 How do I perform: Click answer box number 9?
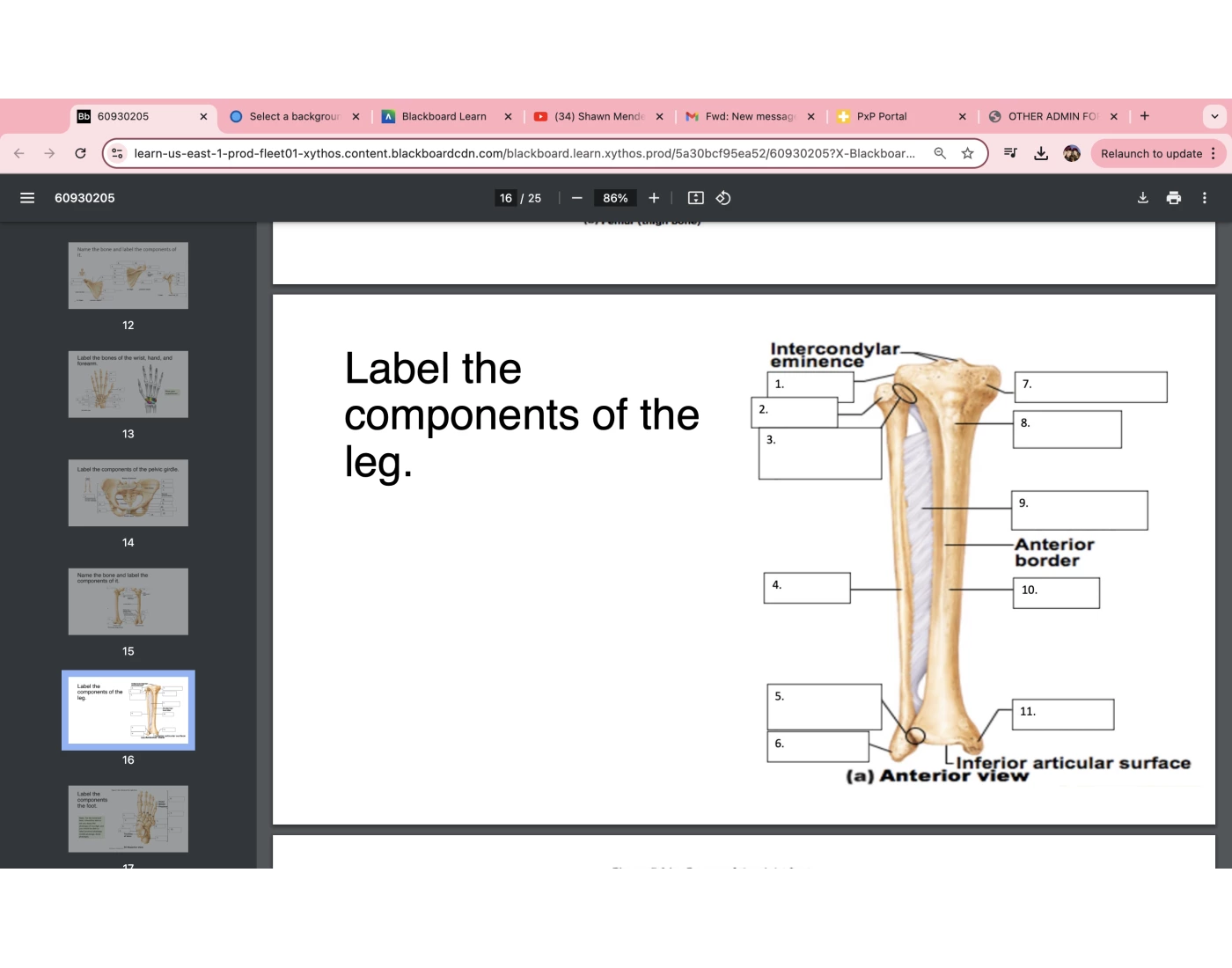(1080, 510)
